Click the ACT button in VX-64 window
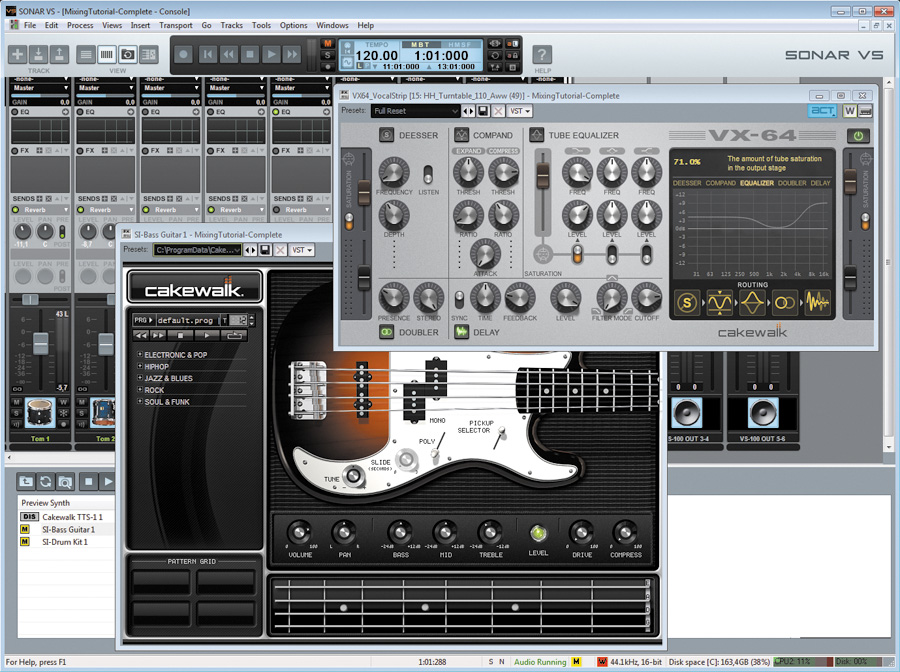The width and height of the screenshot is (900, 672). point(823,111)
